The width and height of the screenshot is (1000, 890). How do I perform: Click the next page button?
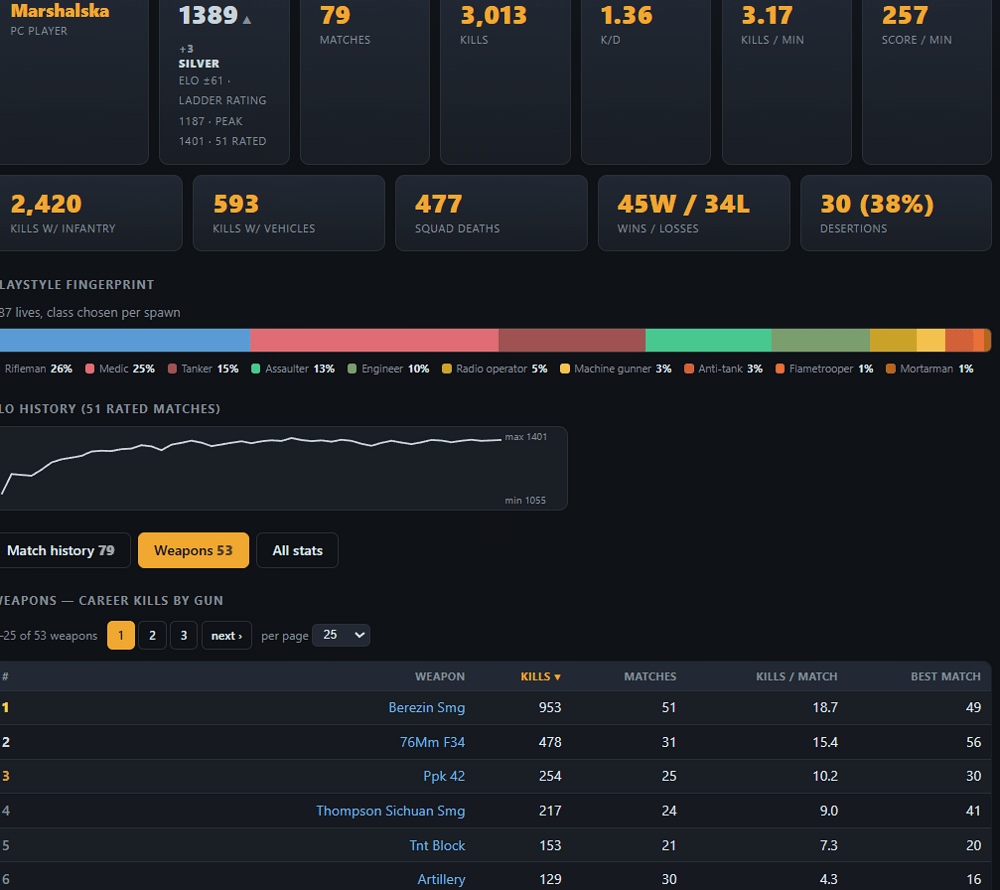coord(226,635)
